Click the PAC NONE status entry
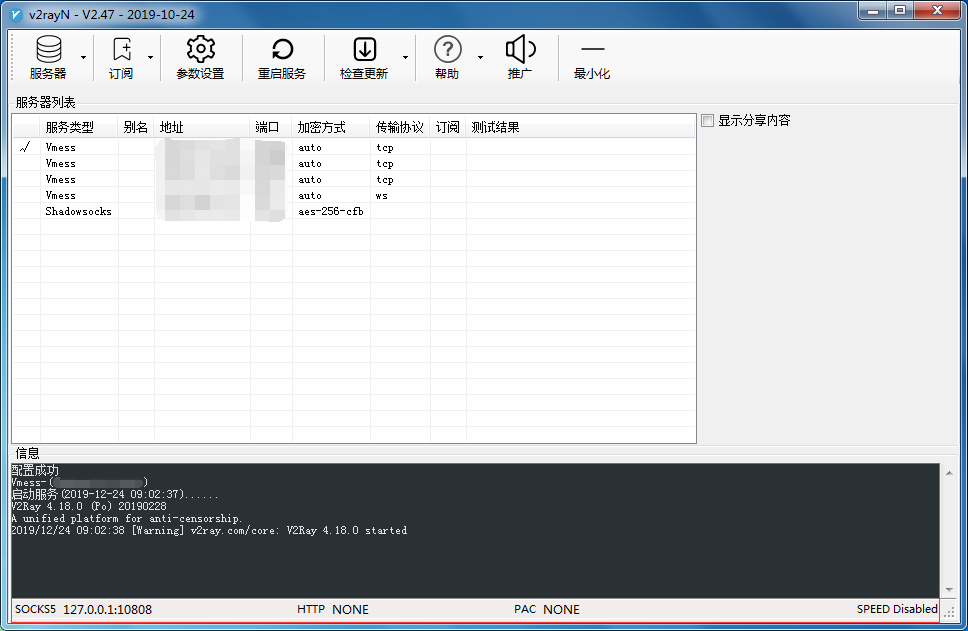This screenshot has height=631, width=968. pyautogui.click(x=547, y=609)
